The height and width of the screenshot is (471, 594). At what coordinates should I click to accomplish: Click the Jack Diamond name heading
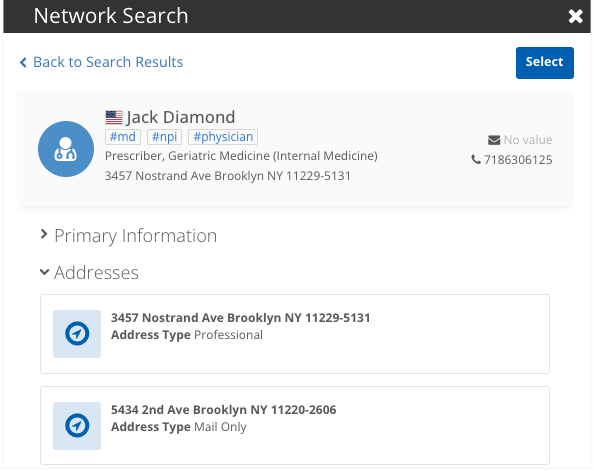point(181,117)
